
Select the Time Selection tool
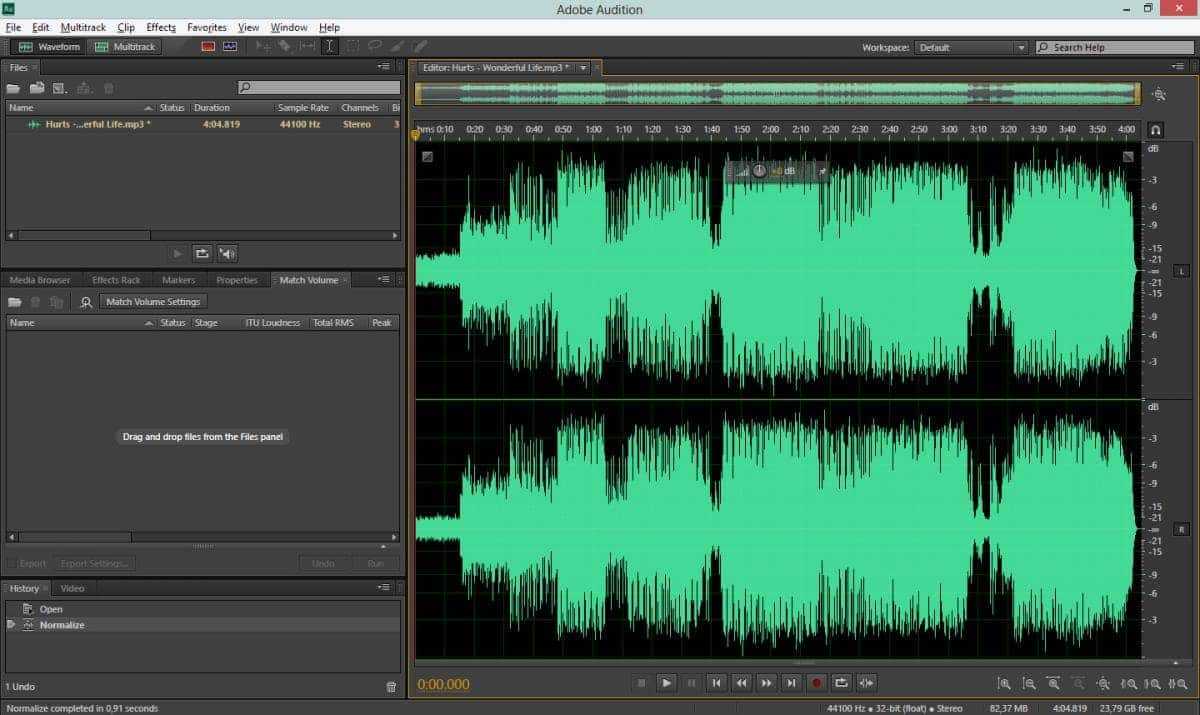(x=329, y=46)
